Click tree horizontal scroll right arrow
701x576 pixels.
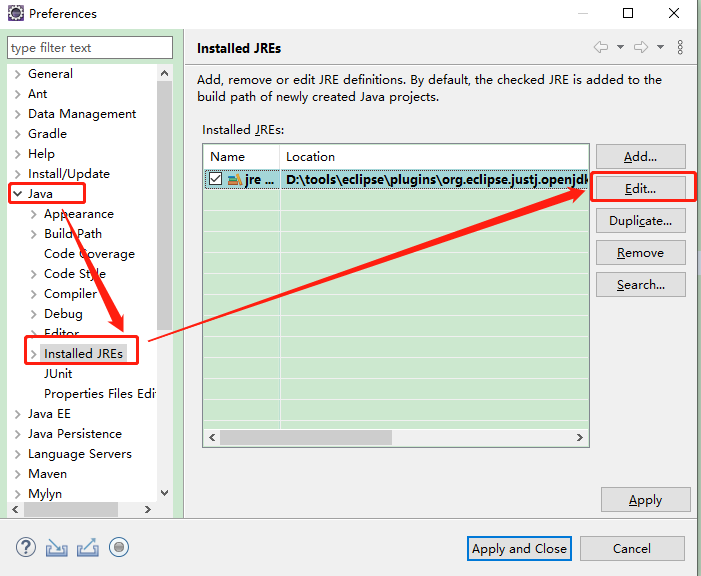click(148, 509)
